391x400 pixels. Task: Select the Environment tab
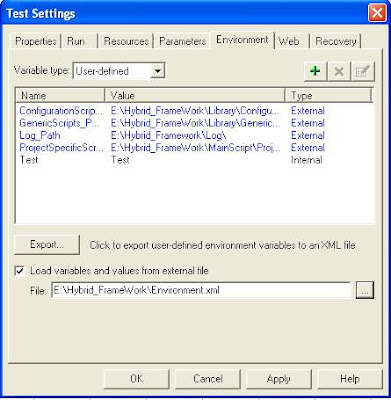coord(242,40)
